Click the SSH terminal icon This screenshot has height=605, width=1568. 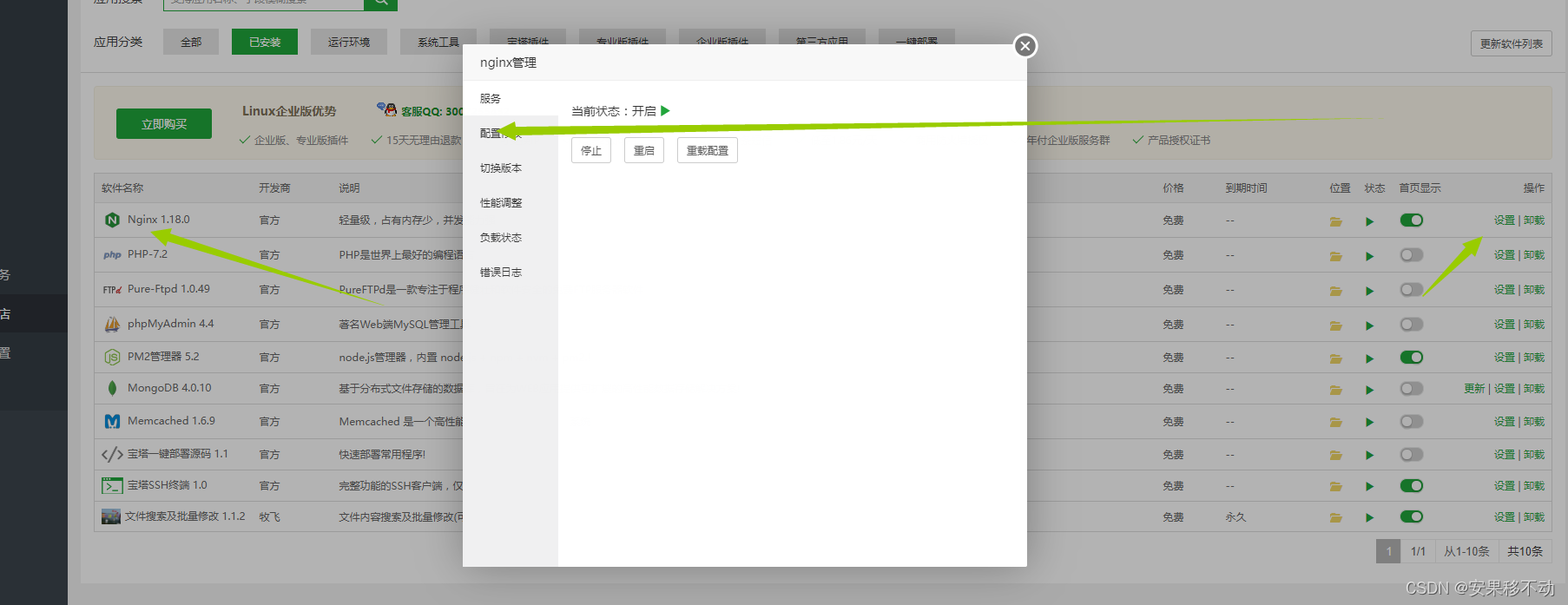(x=112, y=485)
